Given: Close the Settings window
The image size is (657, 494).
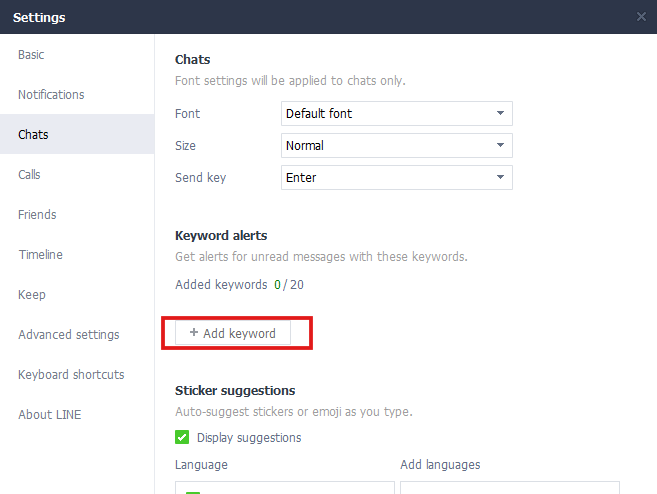Looking at the screenshot, I should click(641, 17).
